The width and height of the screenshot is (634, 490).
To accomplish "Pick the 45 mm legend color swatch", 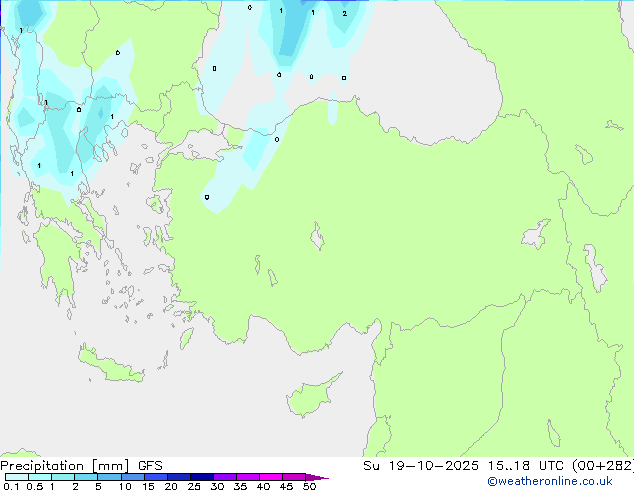I will coord(294,477).
